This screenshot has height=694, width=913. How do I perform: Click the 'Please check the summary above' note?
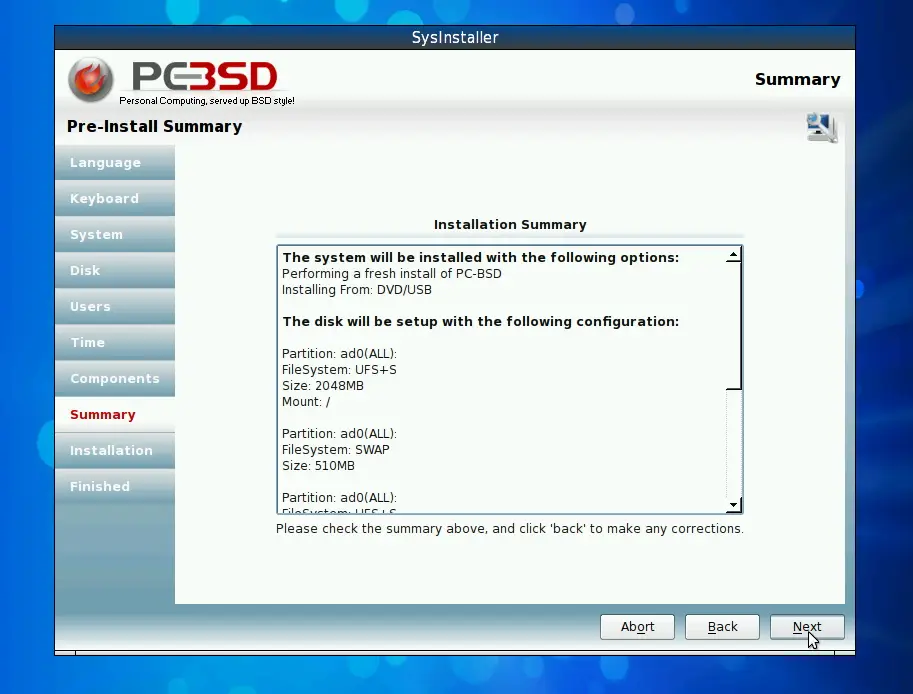[509, 529]
